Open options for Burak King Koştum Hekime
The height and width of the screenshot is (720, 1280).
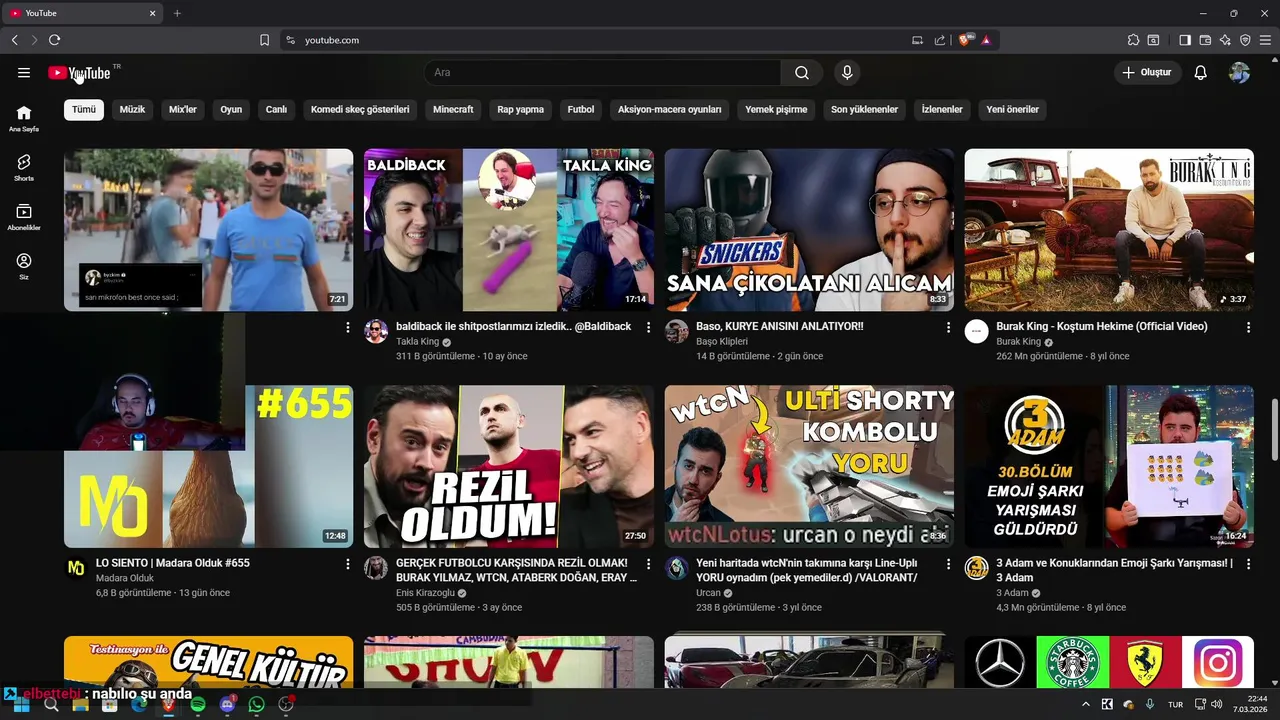click(1248, 327)
